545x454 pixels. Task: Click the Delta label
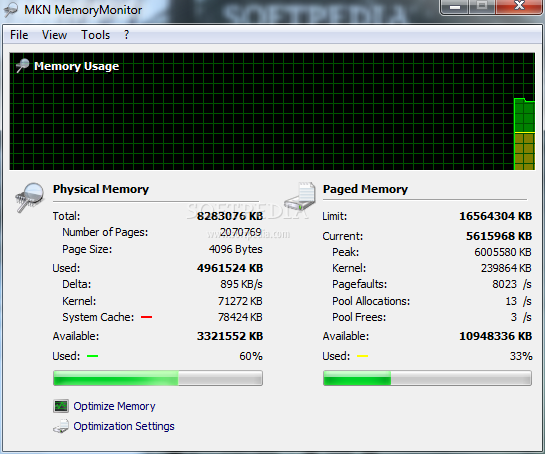tap(76, 284)
